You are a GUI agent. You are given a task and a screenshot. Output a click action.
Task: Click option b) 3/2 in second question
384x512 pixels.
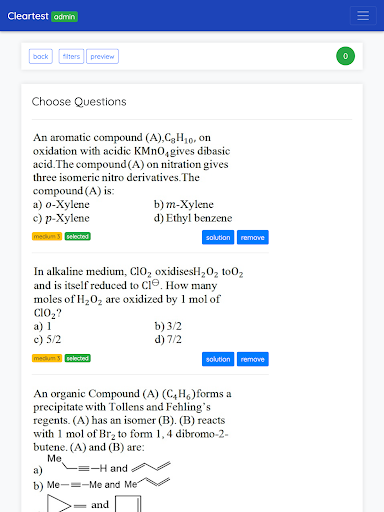[x=168, y=326]
